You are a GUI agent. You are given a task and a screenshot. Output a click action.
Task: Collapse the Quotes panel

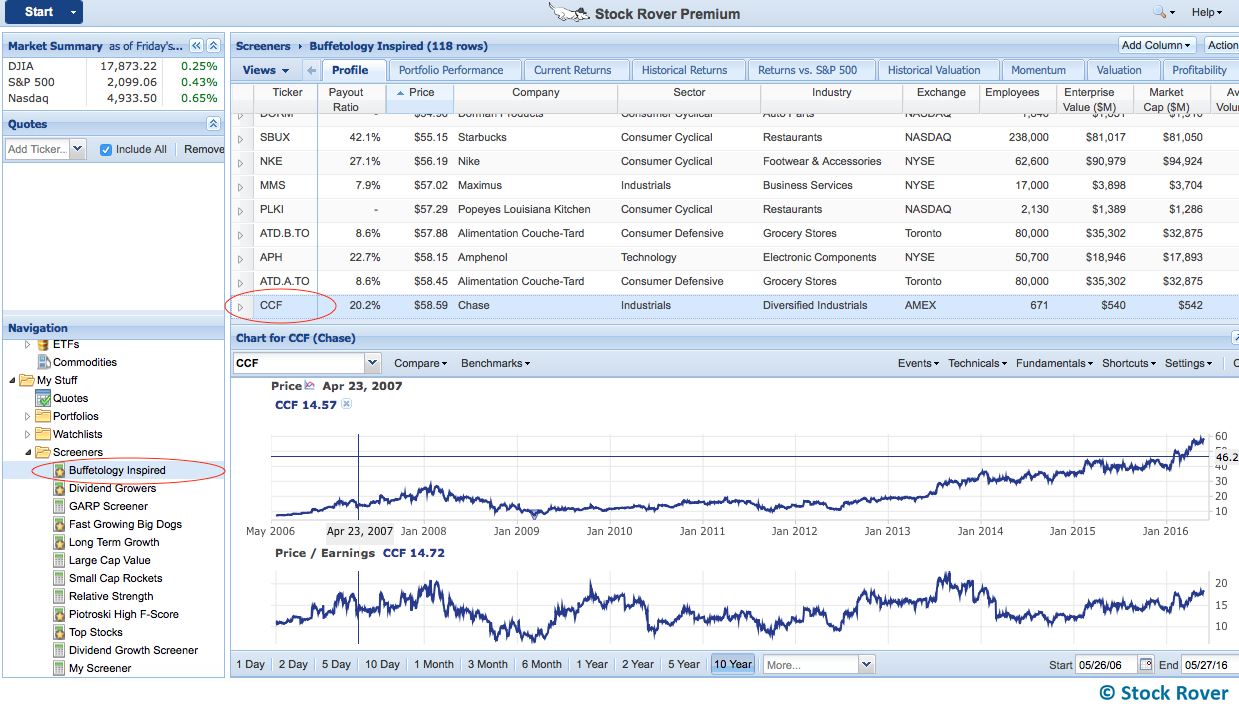[213, 124]
